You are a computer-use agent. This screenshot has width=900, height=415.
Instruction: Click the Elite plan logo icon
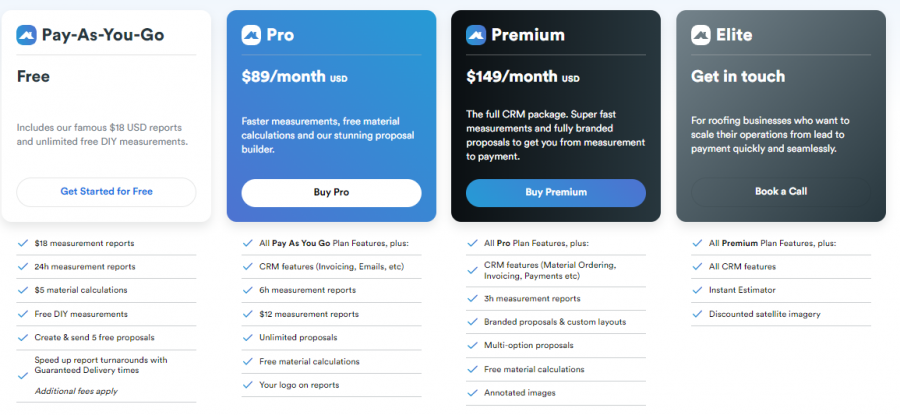pyautogui.click(x=701, y=35)
